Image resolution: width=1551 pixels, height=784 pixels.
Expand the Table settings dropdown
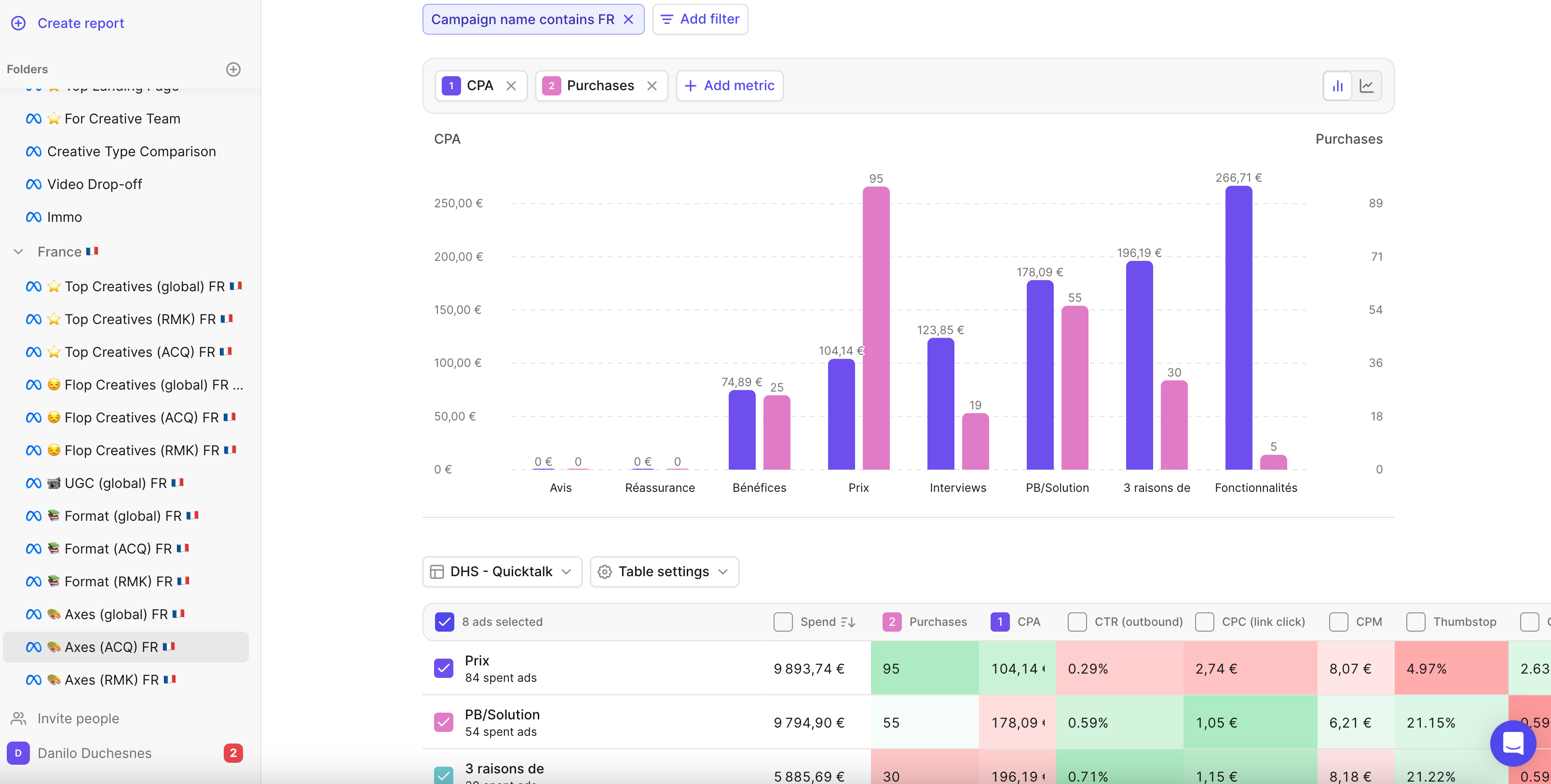coord(664,571)
